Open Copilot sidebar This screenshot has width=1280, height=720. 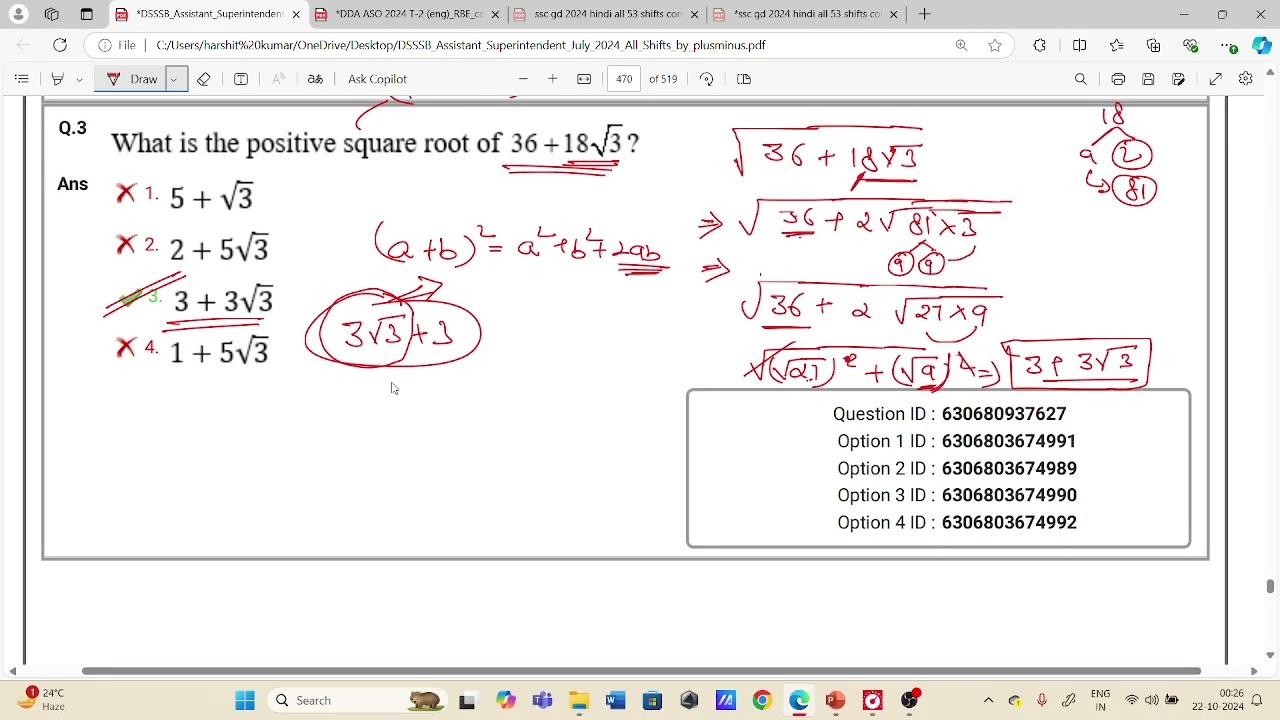coord(1262,45)
